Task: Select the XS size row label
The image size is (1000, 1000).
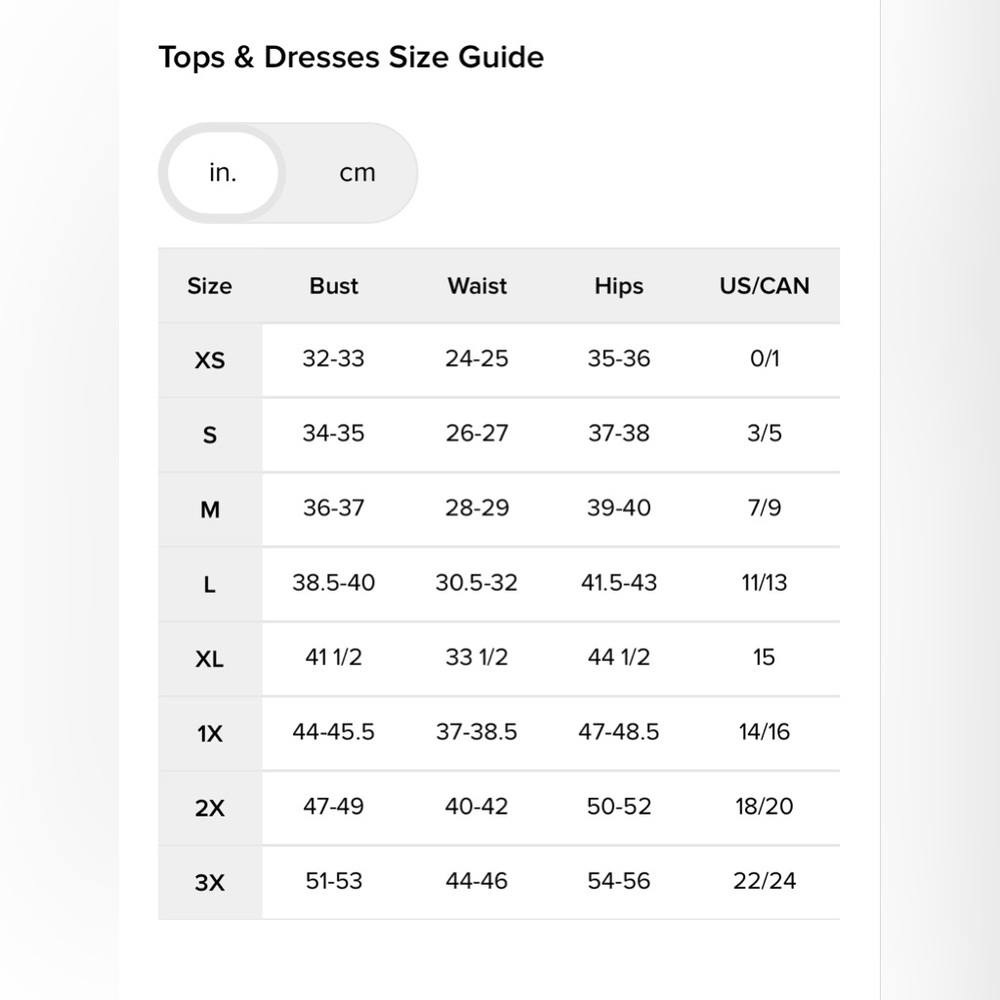Action: 210,360
